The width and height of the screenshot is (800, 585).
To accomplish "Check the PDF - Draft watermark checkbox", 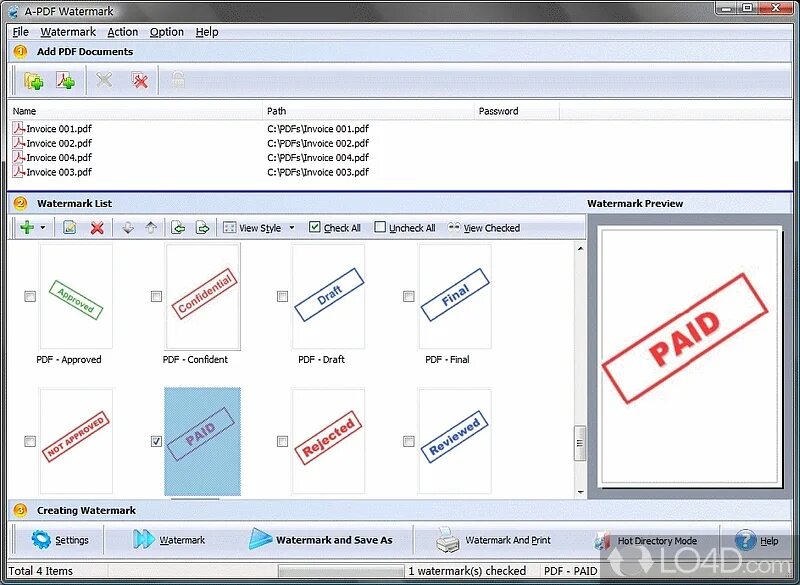I will (282, 296).
